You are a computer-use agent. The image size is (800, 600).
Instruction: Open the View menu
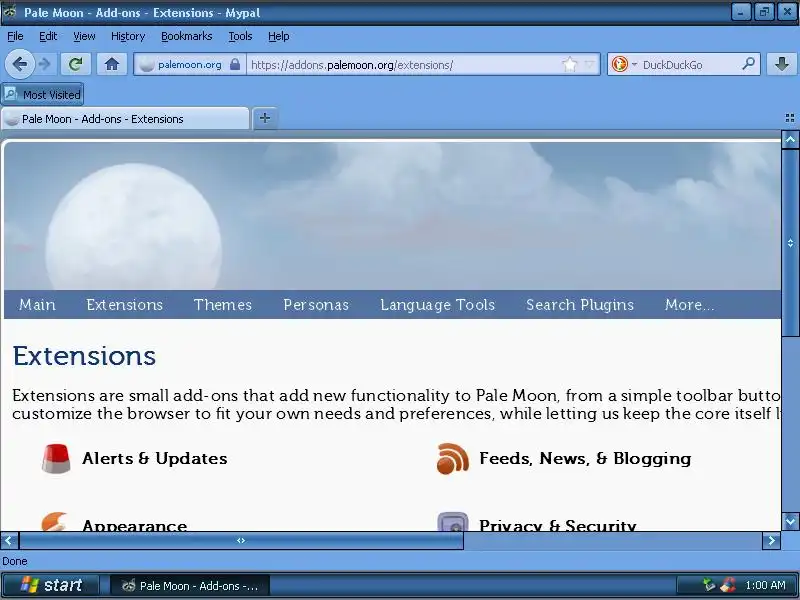(84, 36)
